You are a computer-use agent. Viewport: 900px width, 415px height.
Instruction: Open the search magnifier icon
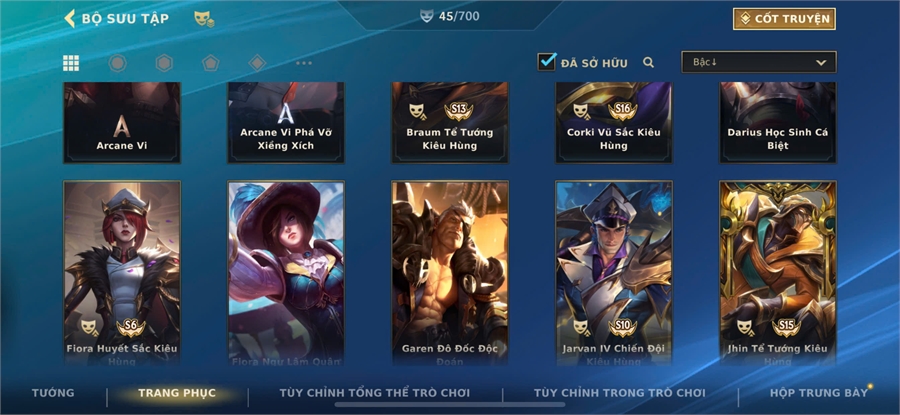coord(649,63)
